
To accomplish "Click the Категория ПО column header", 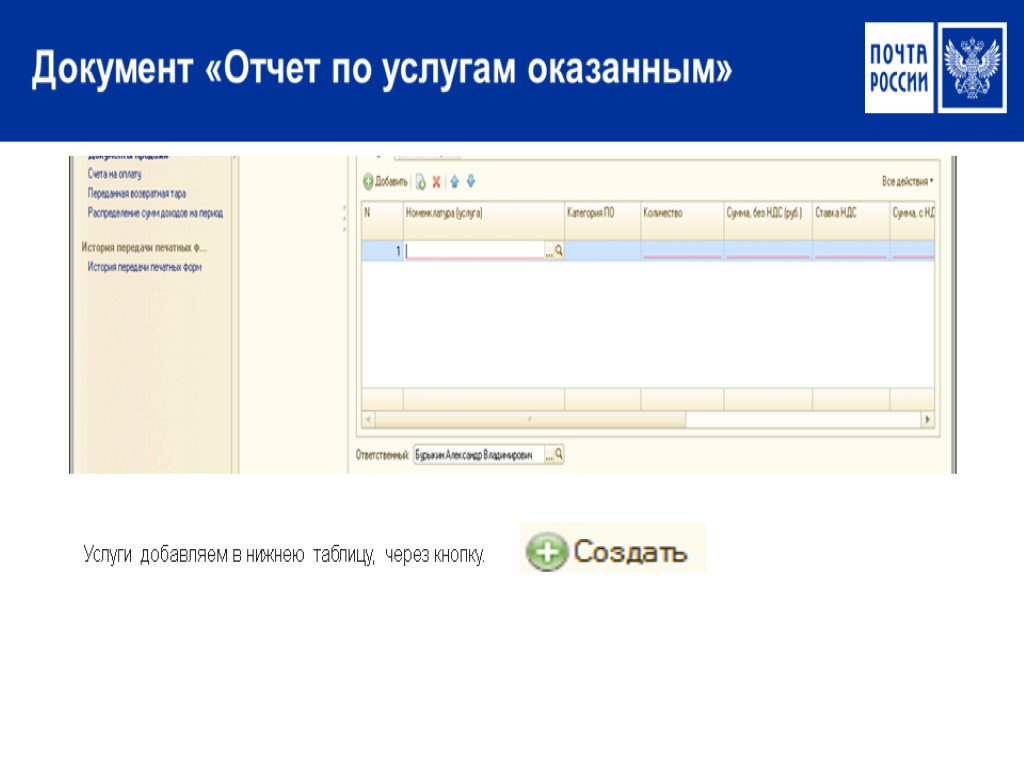I will click(x=602, y=221).
